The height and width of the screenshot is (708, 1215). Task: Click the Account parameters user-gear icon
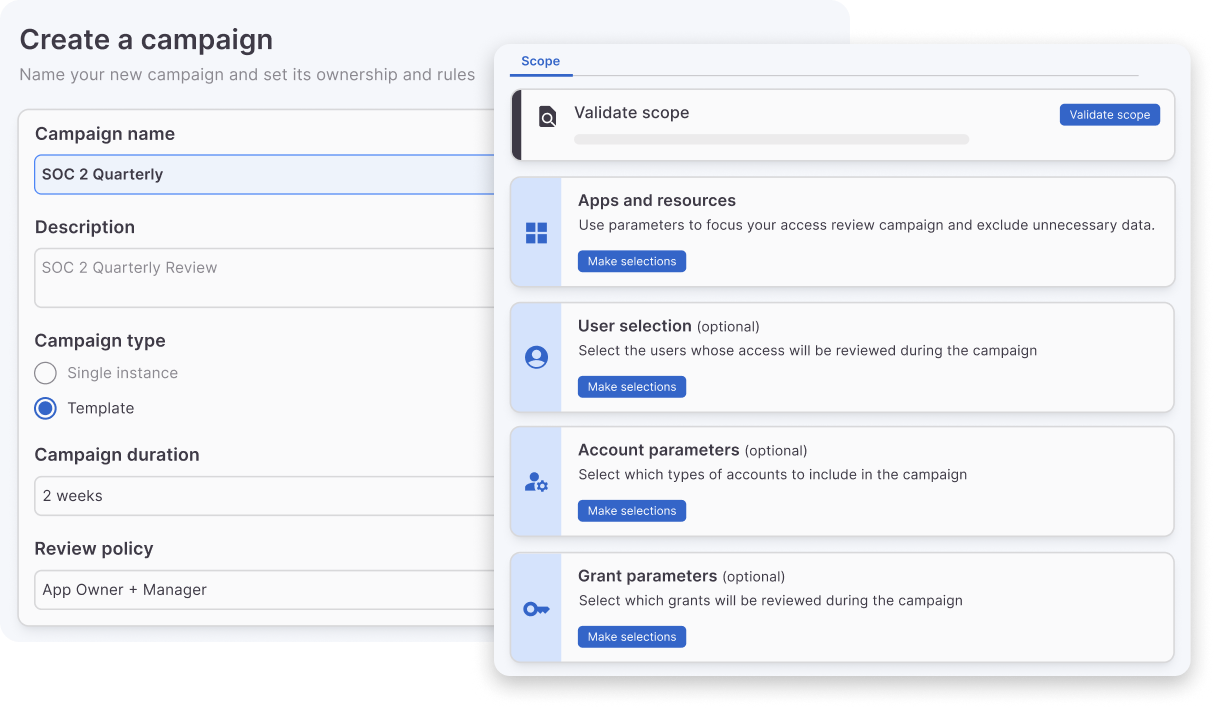[537, 481]
